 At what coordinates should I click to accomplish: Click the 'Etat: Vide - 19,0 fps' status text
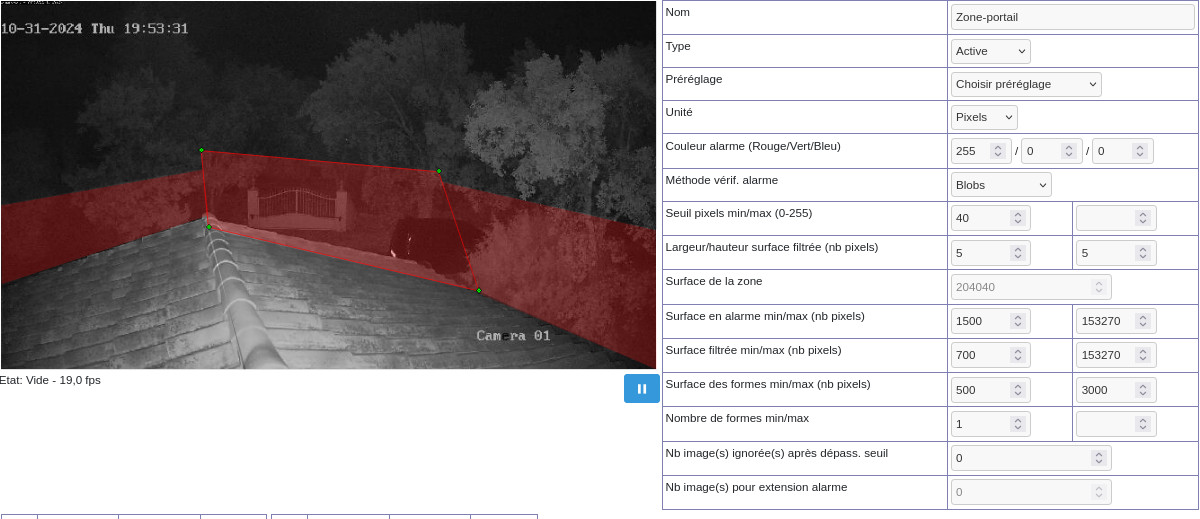(x=50, y=380)
